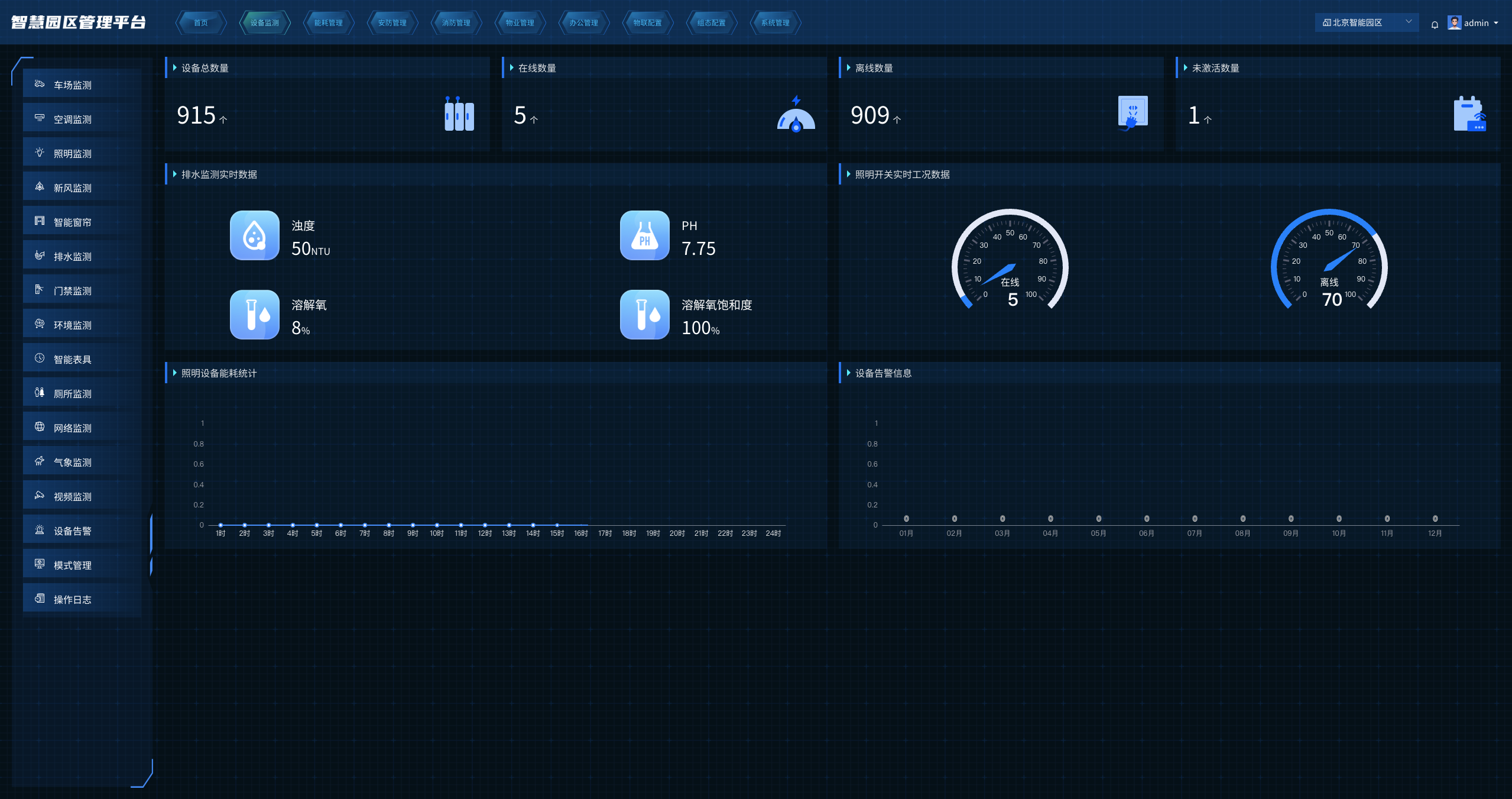Click the 溶解氧 test tube icon
The height and width of the screenshot is (799, 1512).
255,315
